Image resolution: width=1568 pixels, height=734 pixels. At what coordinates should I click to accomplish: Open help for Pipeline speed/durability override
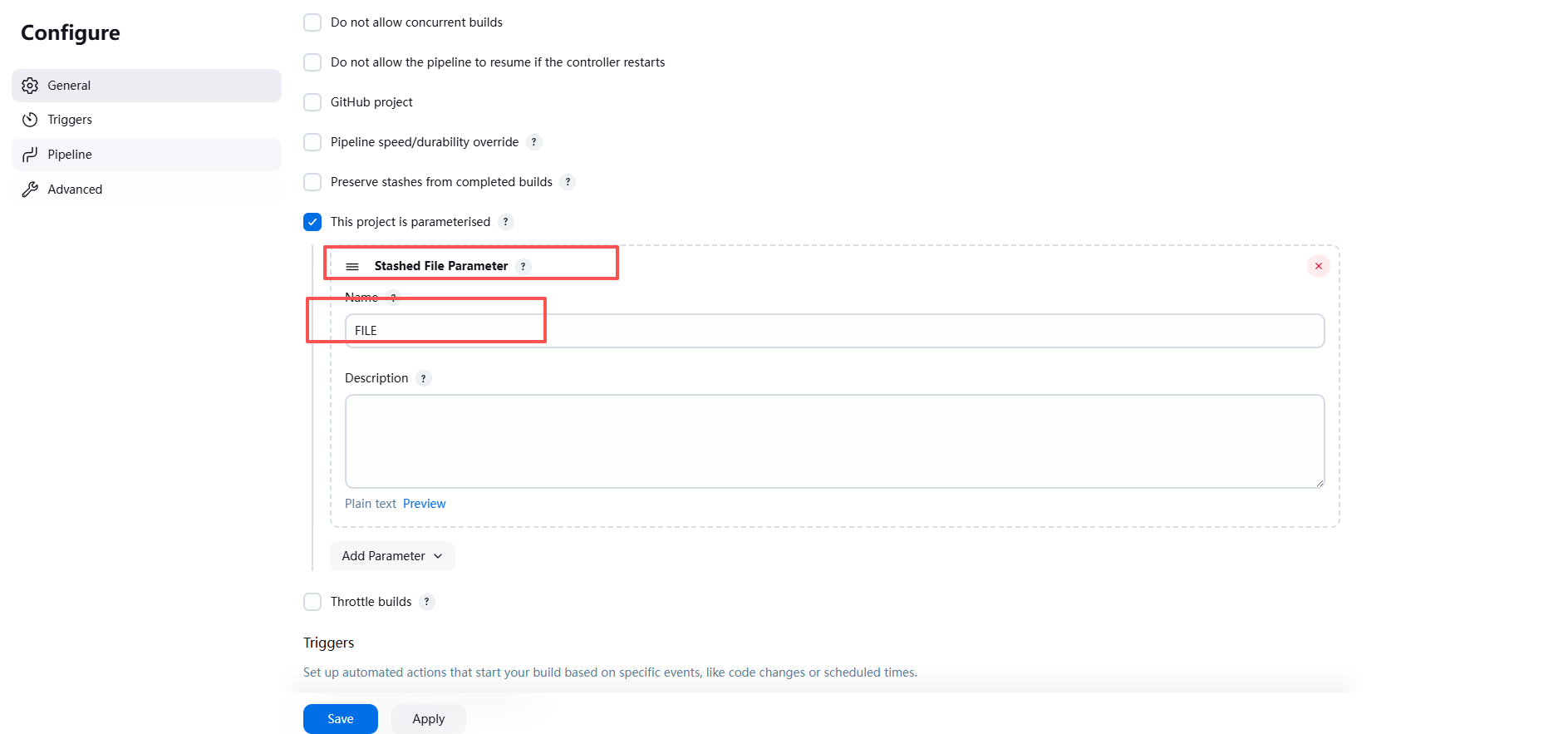point(533,142)
